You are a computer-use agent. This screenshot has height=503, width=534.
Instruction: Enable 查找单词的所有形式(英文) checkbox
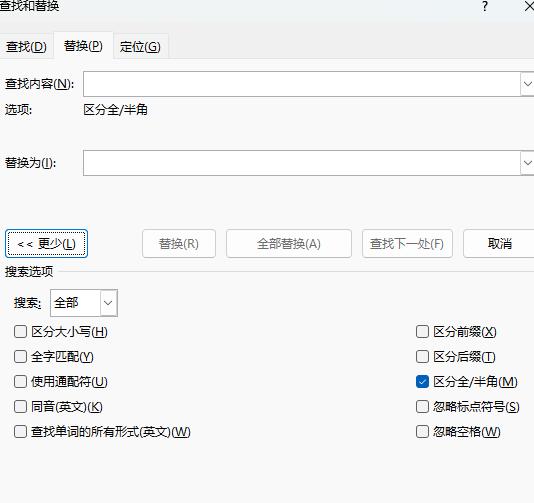pyautogui.click(x=20, y=431)
